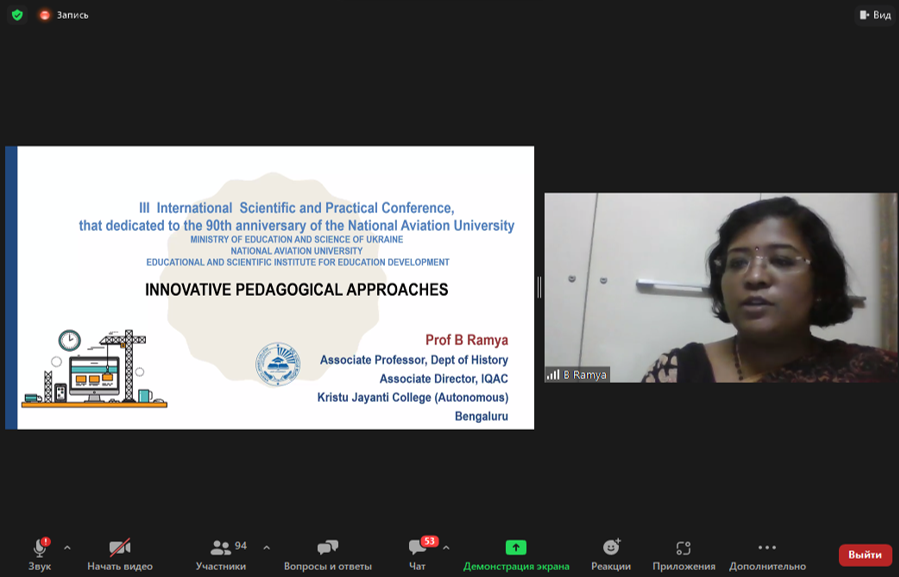Image resolution: width=899 pixels, height=577 pixels.
Task: Open the Вид view menu
Action: tap(875, 15)
